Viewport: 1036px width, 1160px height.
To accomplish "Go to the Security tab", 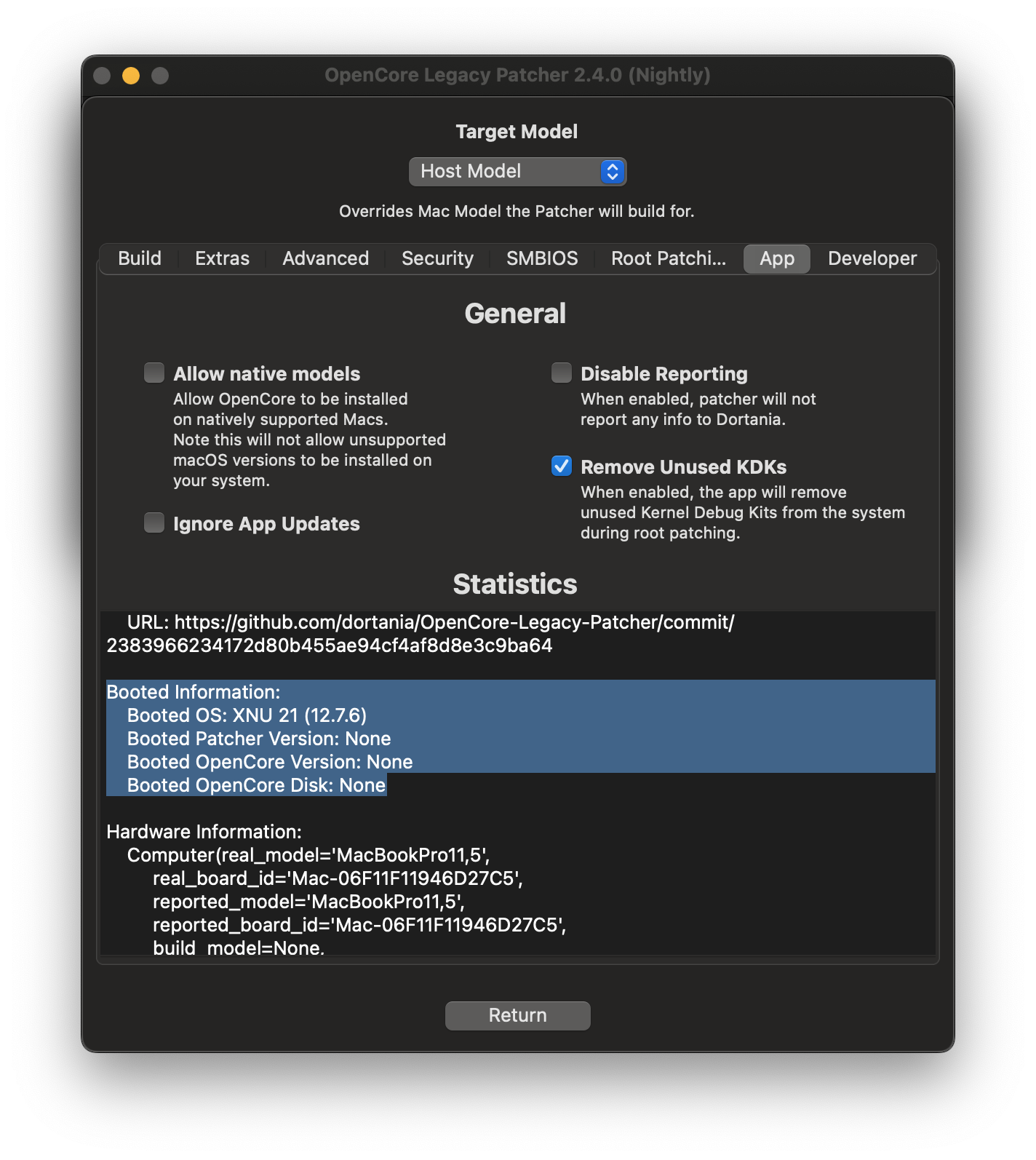I will click(x=437, y=259).
